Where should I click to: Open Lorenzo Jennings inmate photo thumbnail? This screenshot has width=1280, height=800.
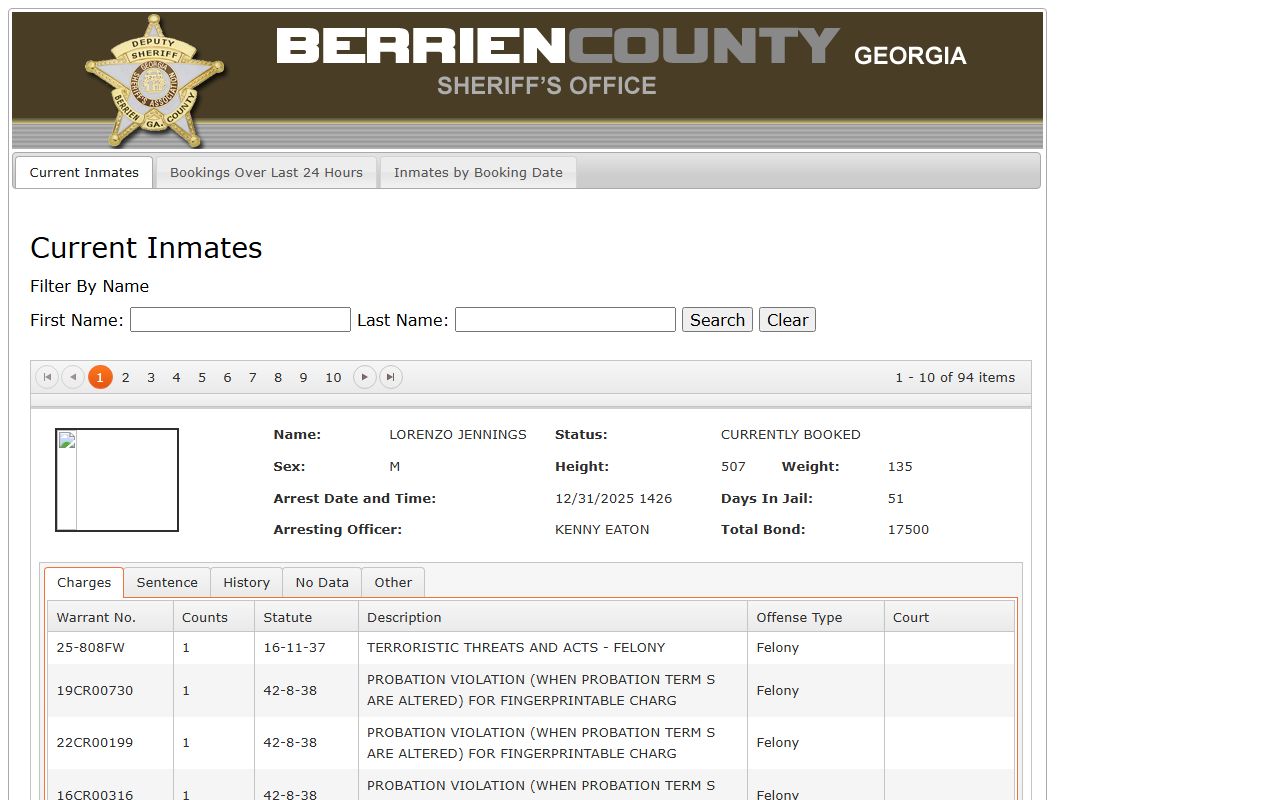pos(117,480)
